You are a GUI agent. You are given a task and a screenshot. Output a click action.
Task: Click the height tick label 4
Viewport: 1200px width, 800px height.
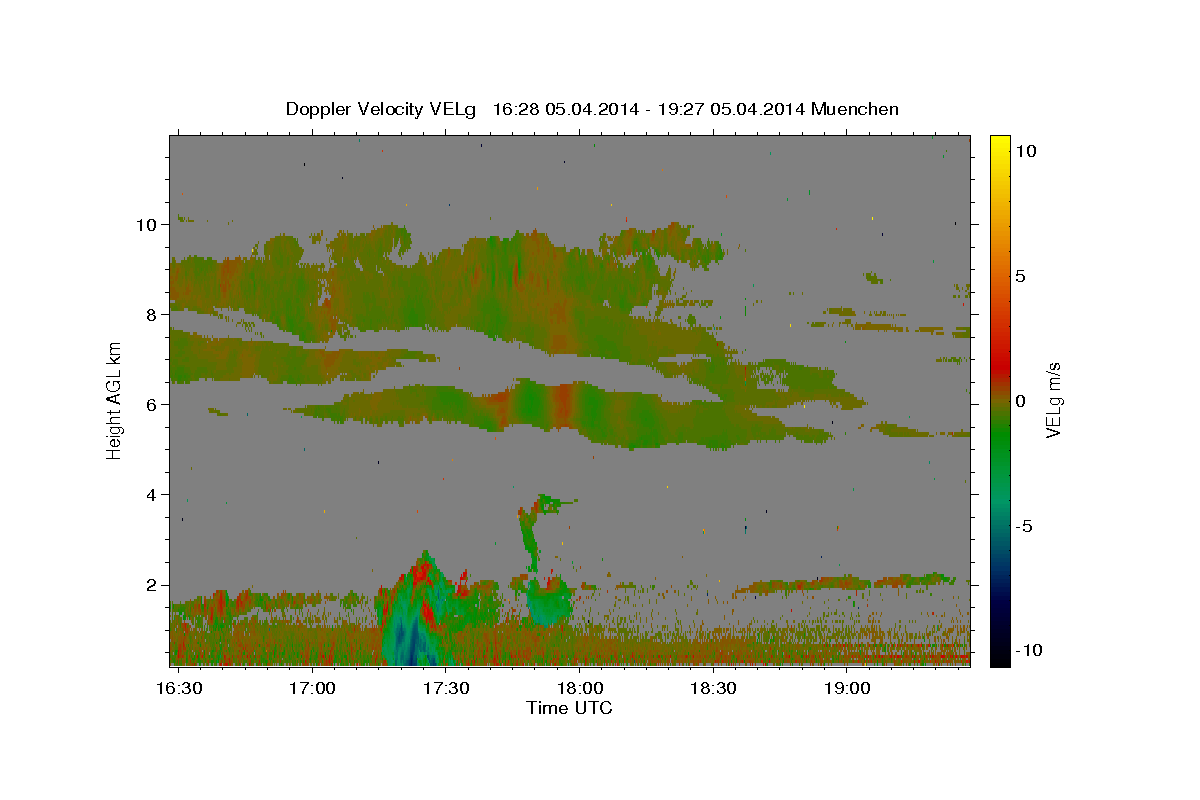pos(152,495)
